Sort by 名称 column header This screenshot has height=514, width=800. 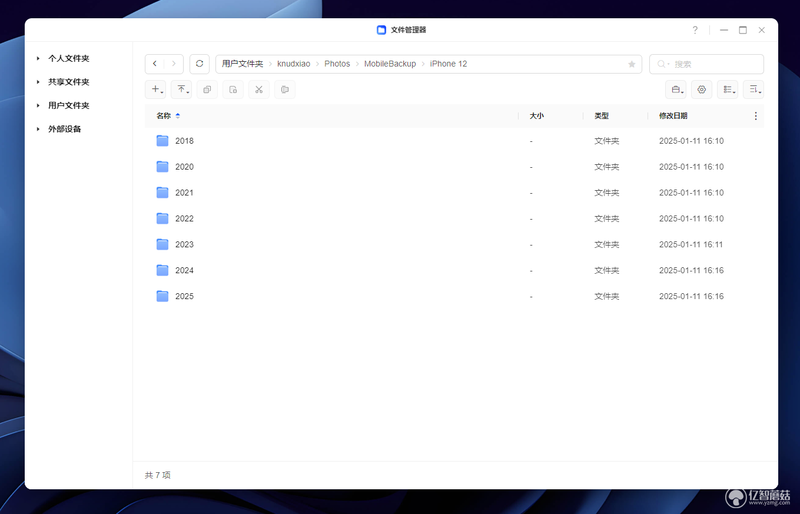[x=164, y=116]
